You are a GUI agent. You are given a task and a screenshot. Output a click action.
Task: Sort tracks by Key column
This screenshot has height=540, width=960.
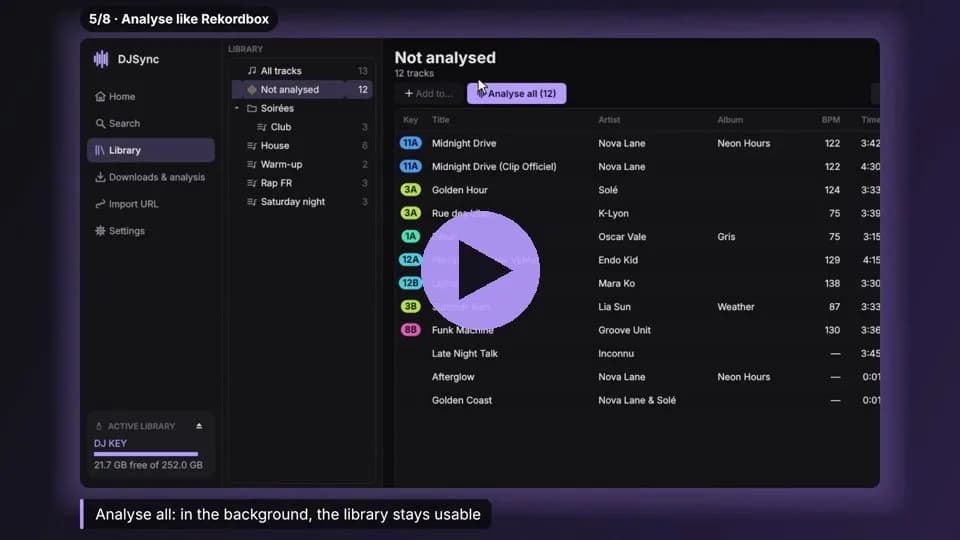pyautogui.click(x=410, y=120)
